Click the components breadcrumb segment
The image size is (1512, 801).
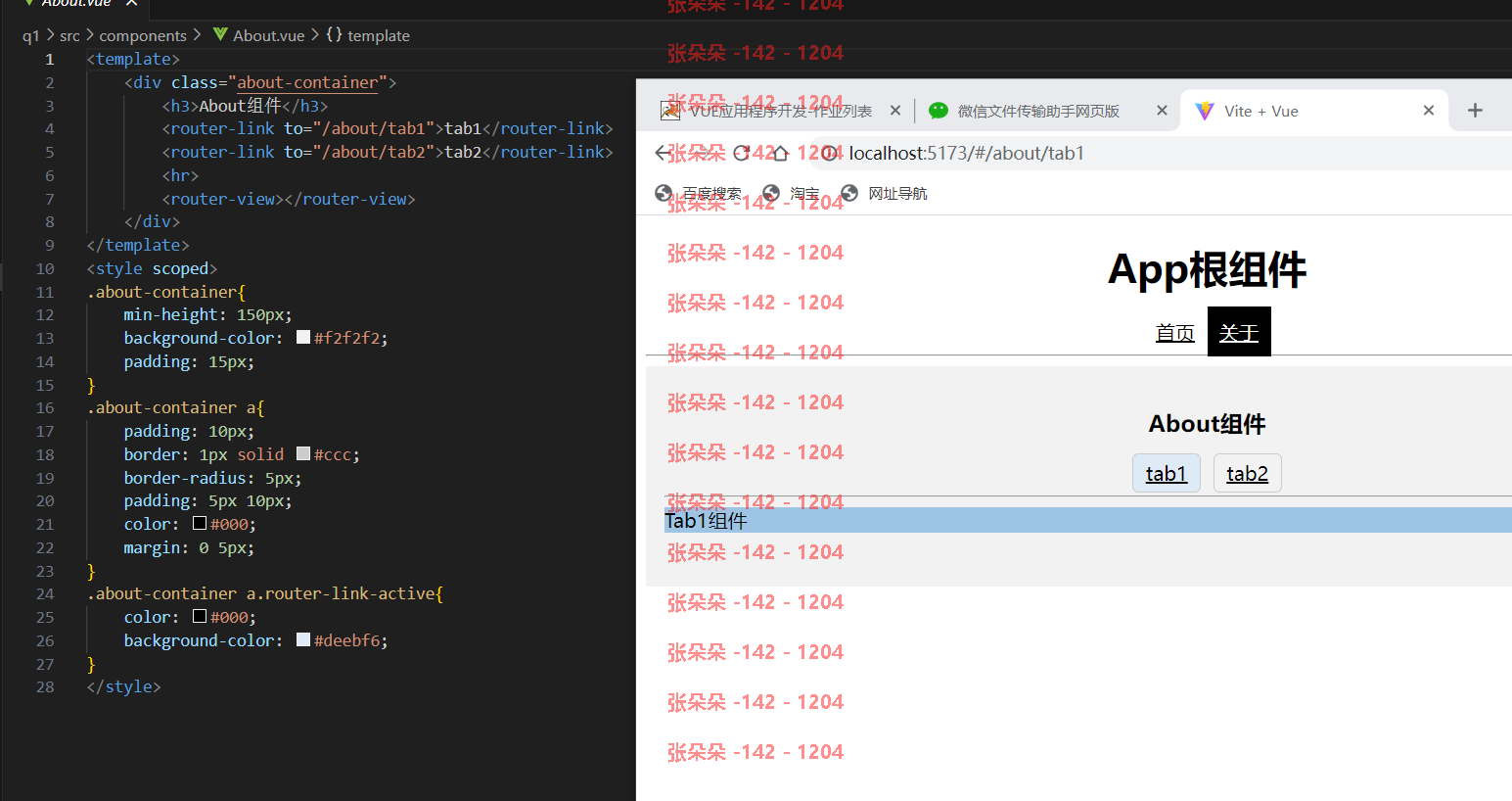[x=143, y=35]
